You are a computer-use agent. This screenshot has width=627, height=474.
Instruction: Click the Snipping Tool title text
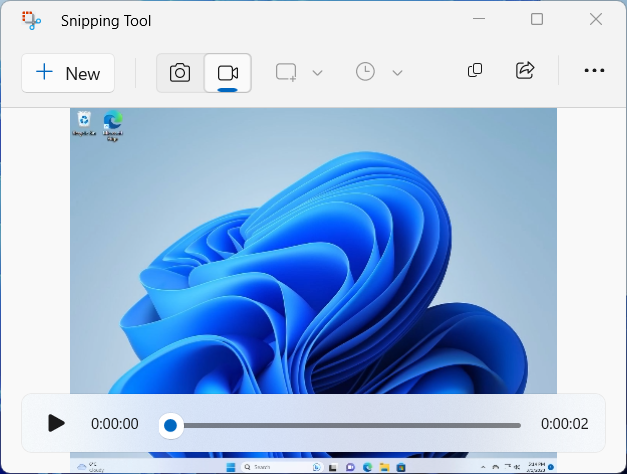point(106,21)
